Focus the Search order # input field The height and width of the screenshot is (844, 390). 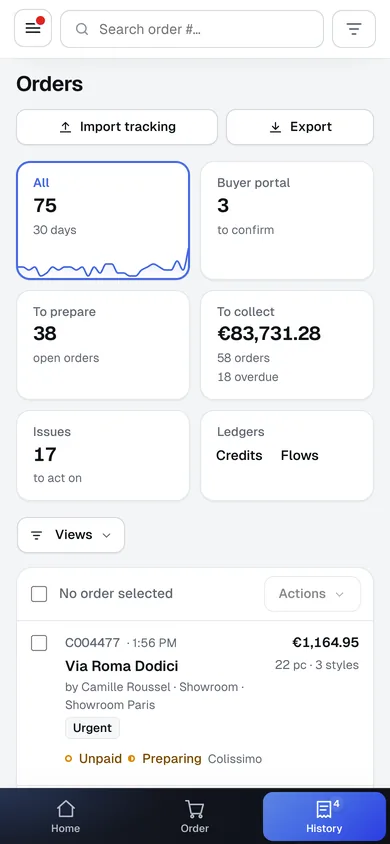[192, 29]
